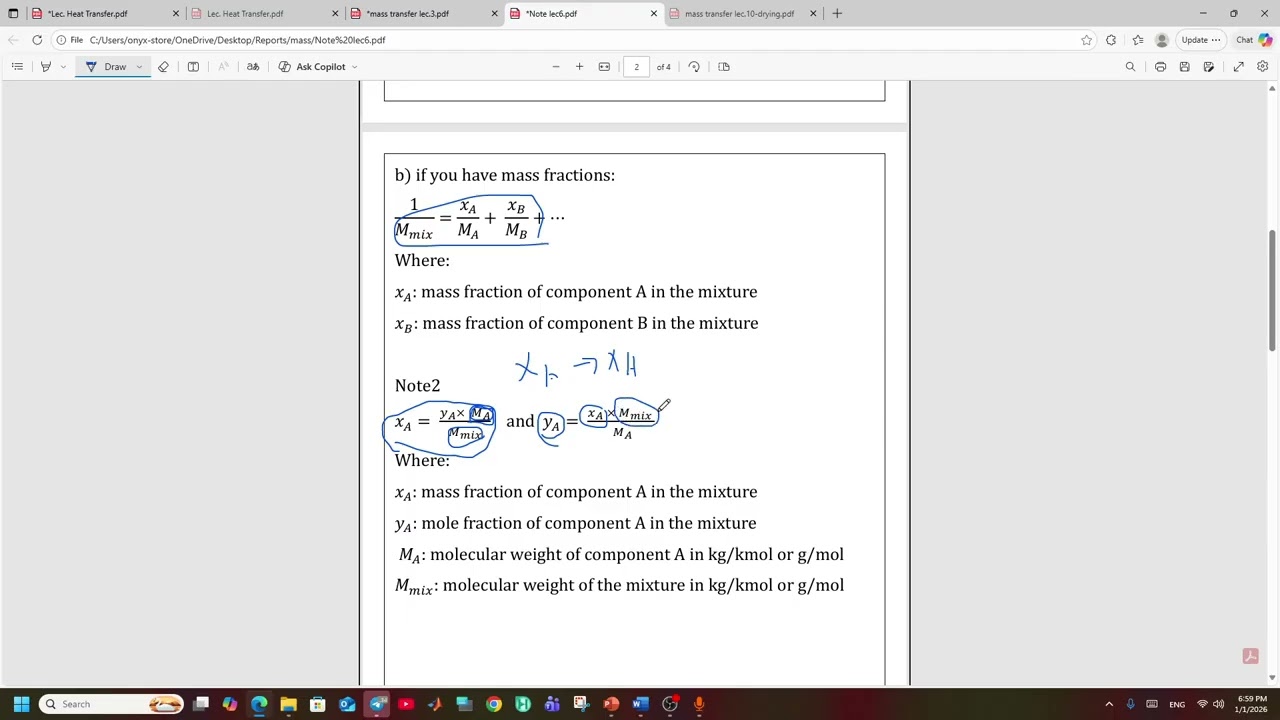Toggle Page view layout

pos(724,67)
